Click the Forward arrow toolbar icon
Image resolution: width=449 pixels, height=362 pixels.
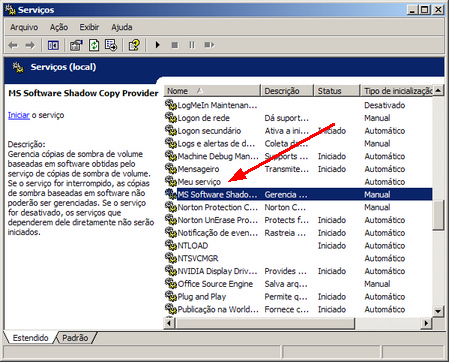click(30, 45)
